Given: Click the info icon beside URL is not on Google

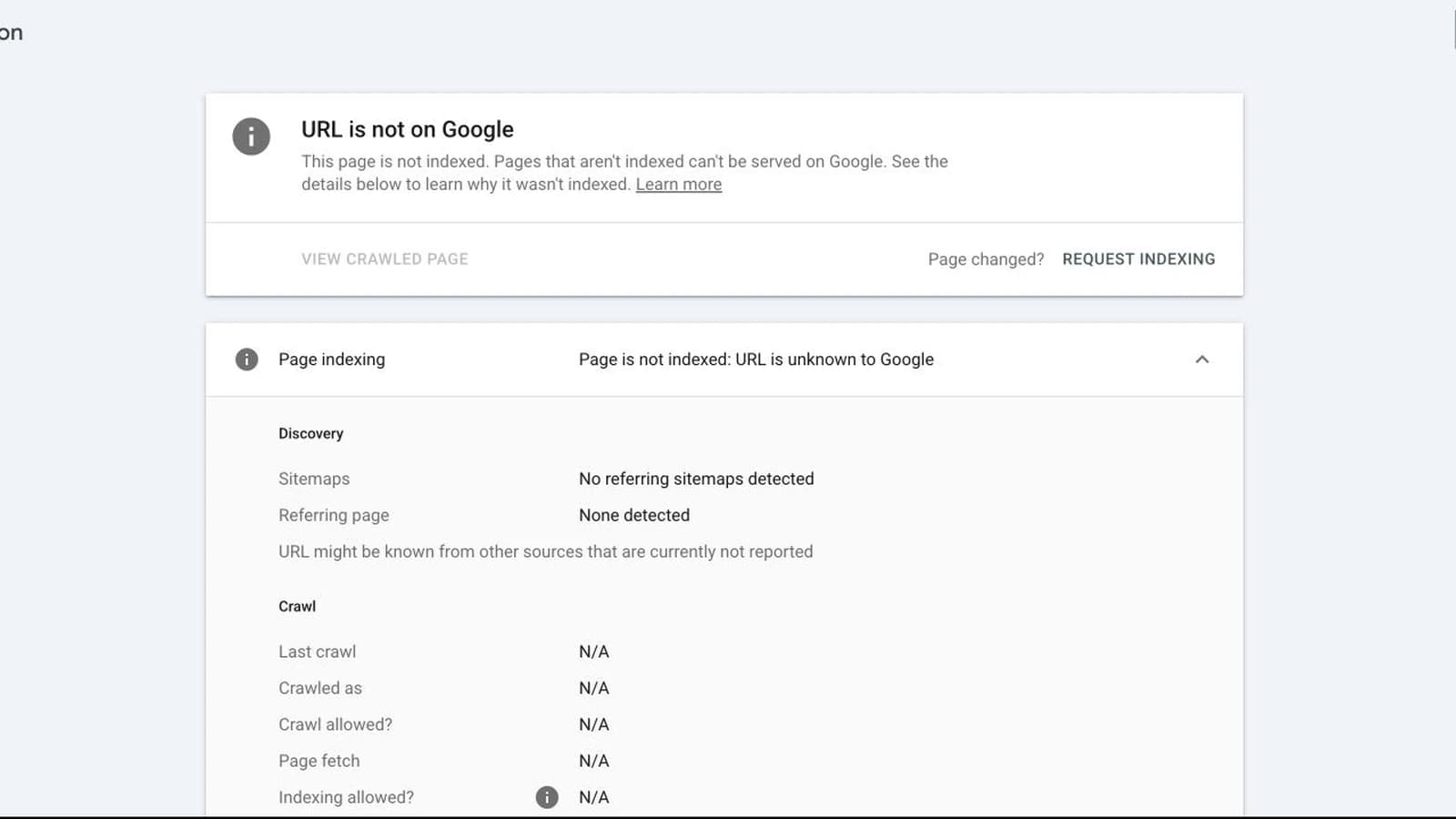Looking at the screenshot, I should coord(251,136).
